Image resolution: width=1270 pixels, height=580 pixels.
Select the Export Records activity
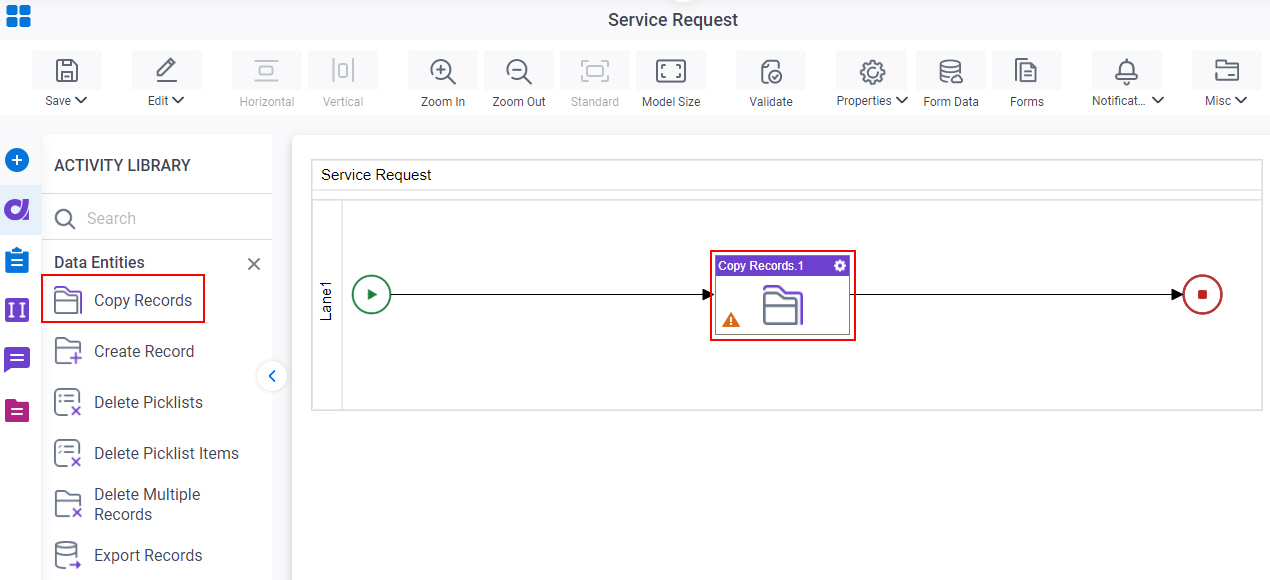click(x=128, y=555)
